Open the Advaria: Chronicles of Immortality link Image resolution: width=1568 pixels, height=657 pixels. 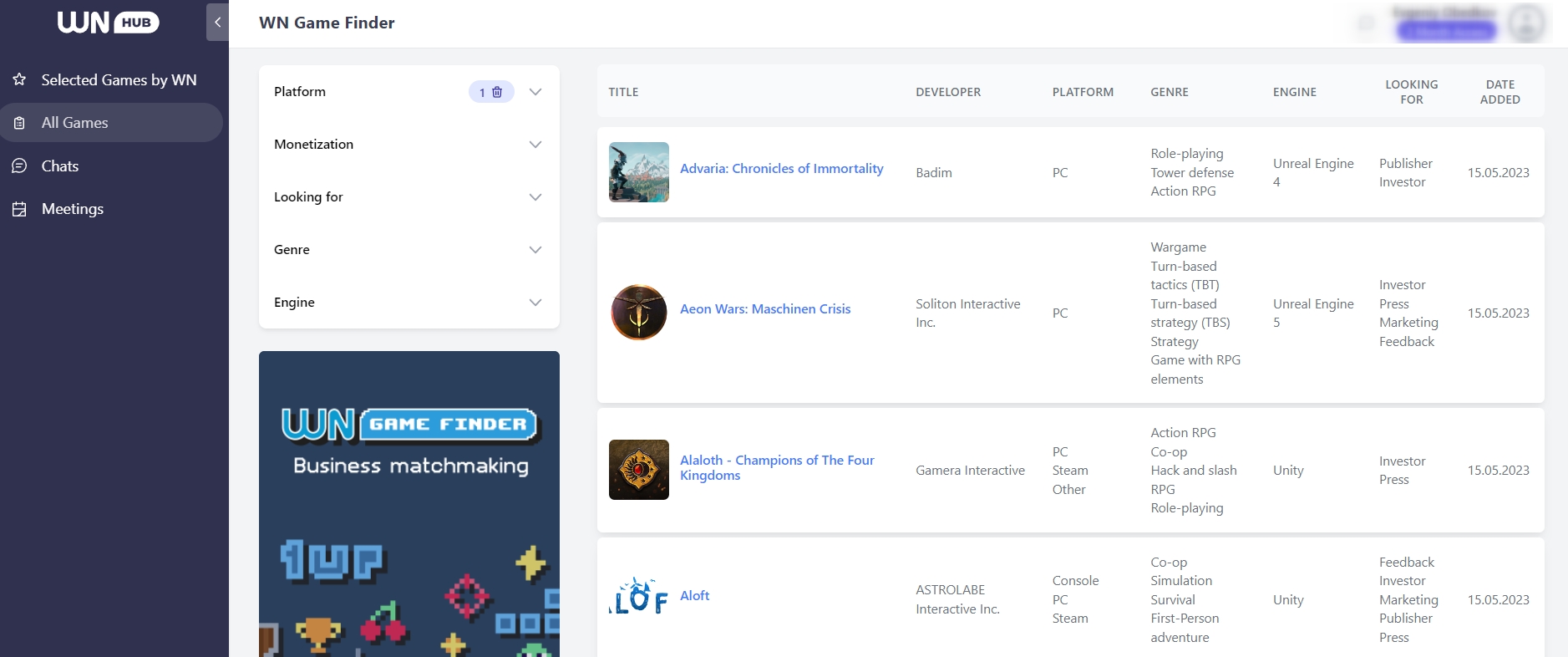click(781, 169)
